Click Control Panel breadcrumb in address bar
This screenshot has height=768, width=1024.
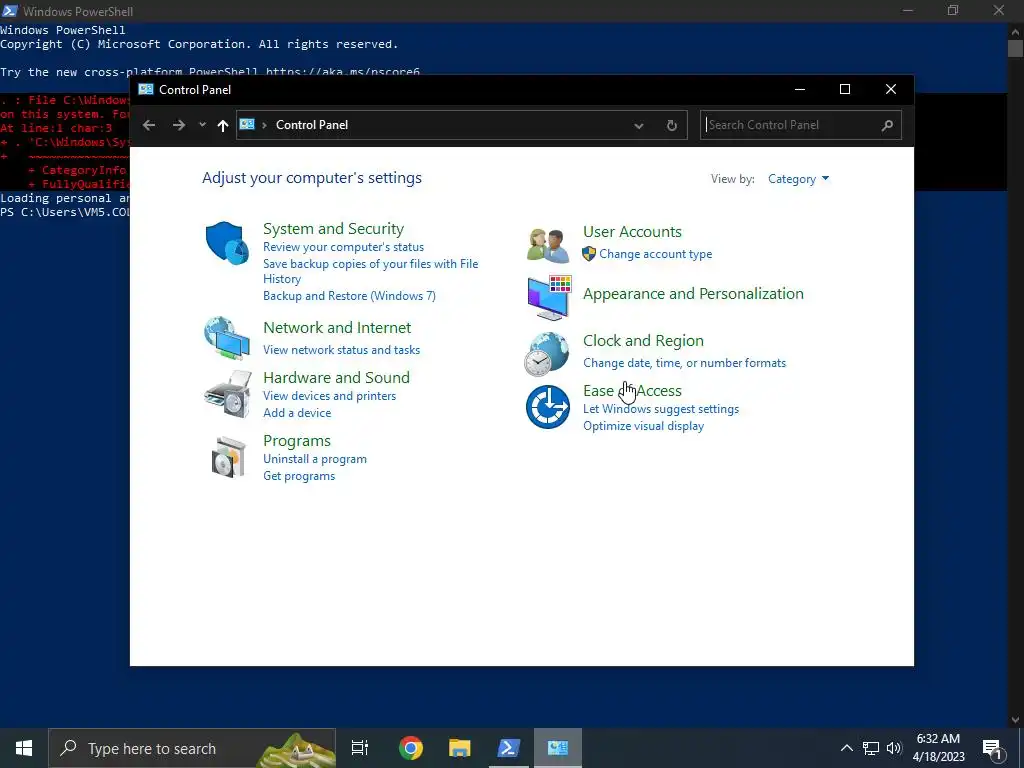pos(312,125)
